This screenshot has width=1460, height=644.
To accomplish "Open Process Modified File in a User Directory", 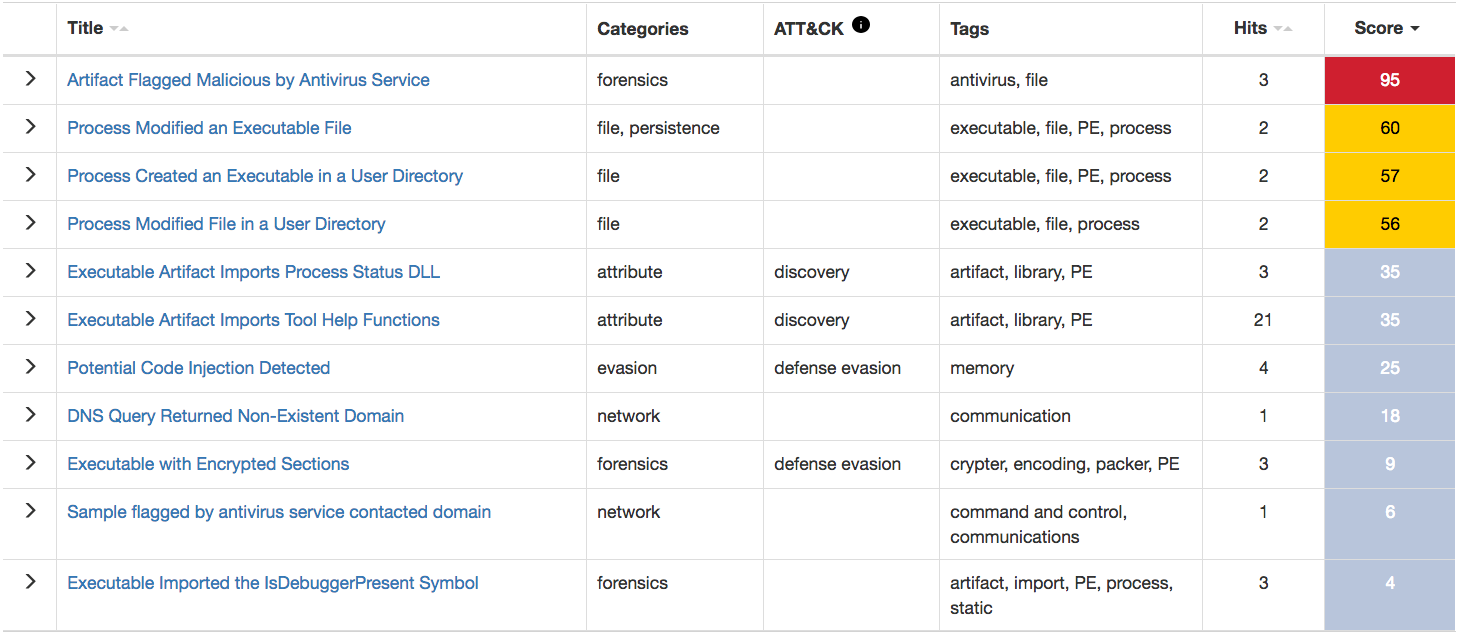I will pos(226,224).
